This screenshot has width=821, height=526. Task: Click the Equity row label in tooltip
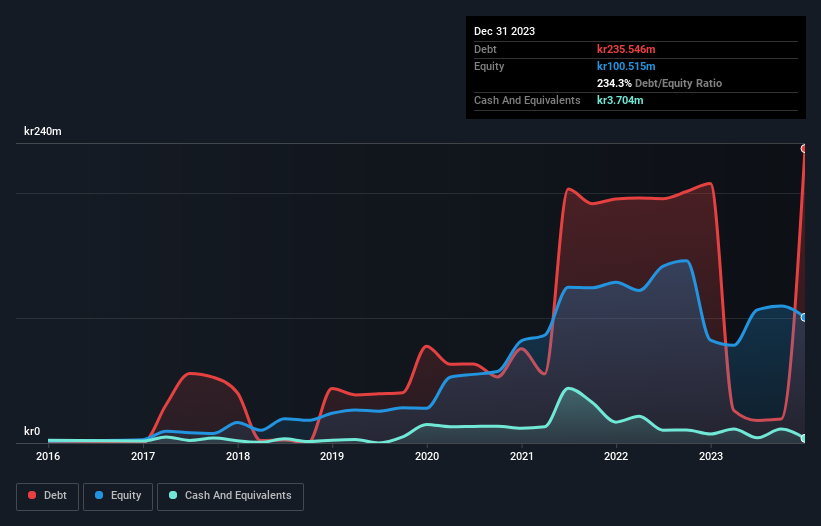point(489,66)
